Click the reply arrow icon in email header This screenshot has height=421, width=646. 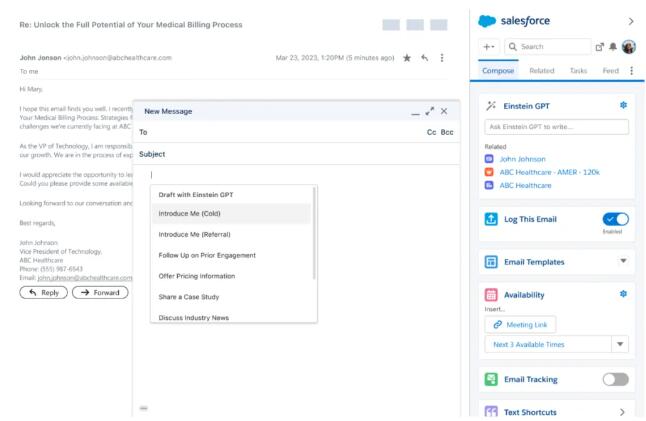[x=424, y=58]
